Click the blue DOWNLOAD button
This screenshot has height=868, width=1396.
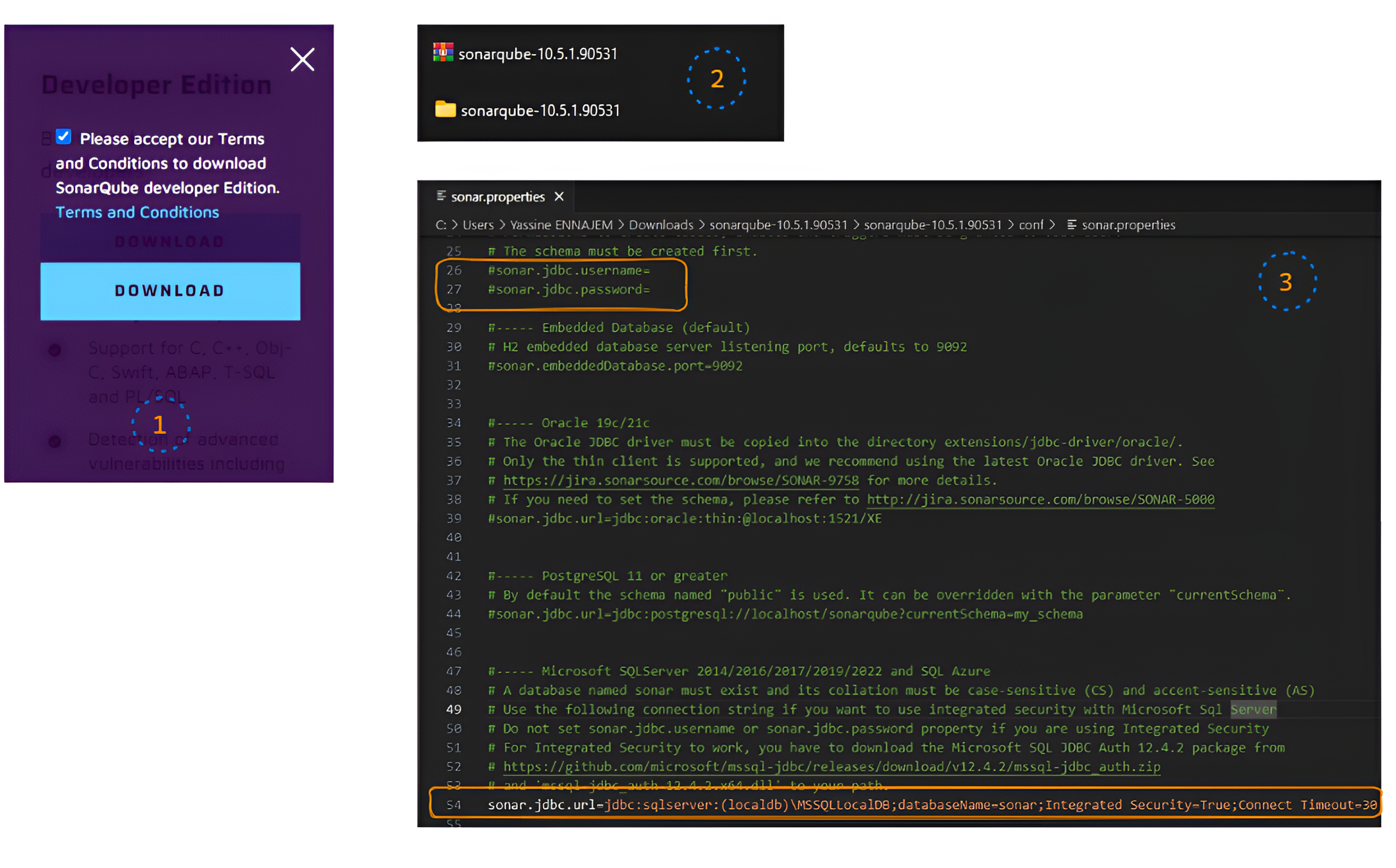pyautogui.click(x=170, y=292)
